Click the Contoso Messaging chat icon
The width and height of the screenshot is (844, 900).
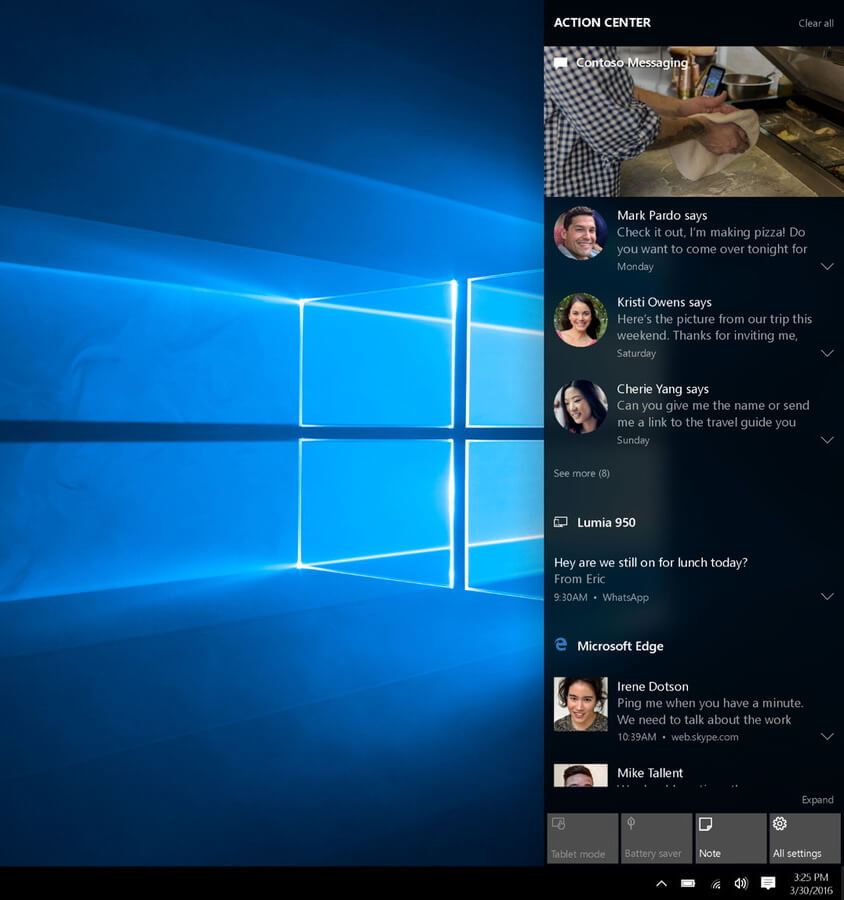click(x=561, y=63)
